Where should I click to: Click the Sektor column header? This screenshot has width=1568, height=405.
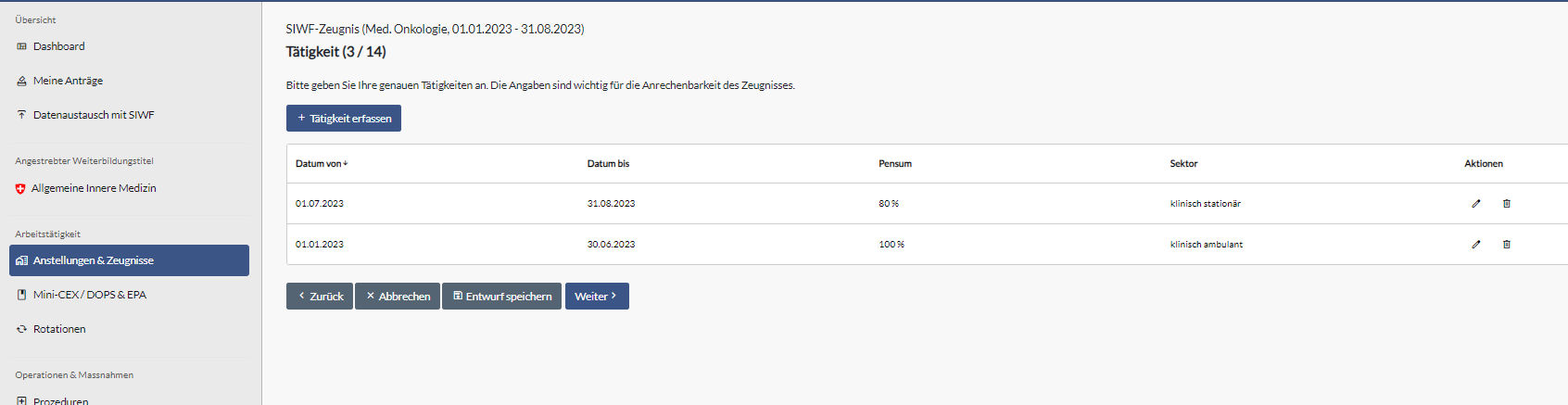tap(1183, 164)
